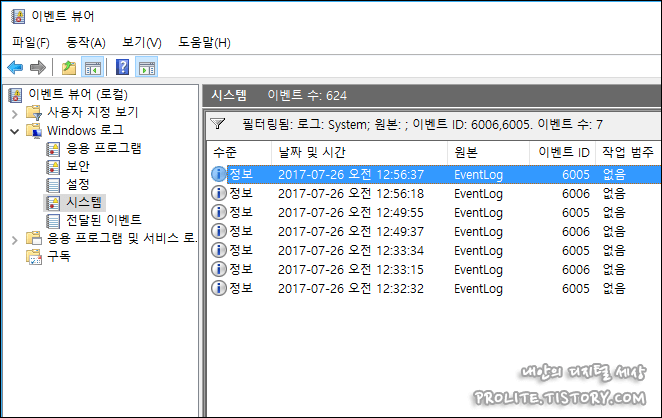Select the 12:49:55 event timestamp
Viewport: 662px width, 418px height.
coord(351,213)
